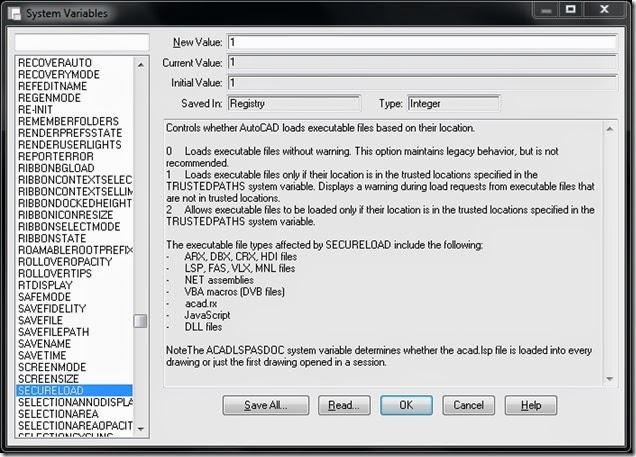Select SAFEMODE variable
This screenshot has height=457, width=636.
point(75,297)
